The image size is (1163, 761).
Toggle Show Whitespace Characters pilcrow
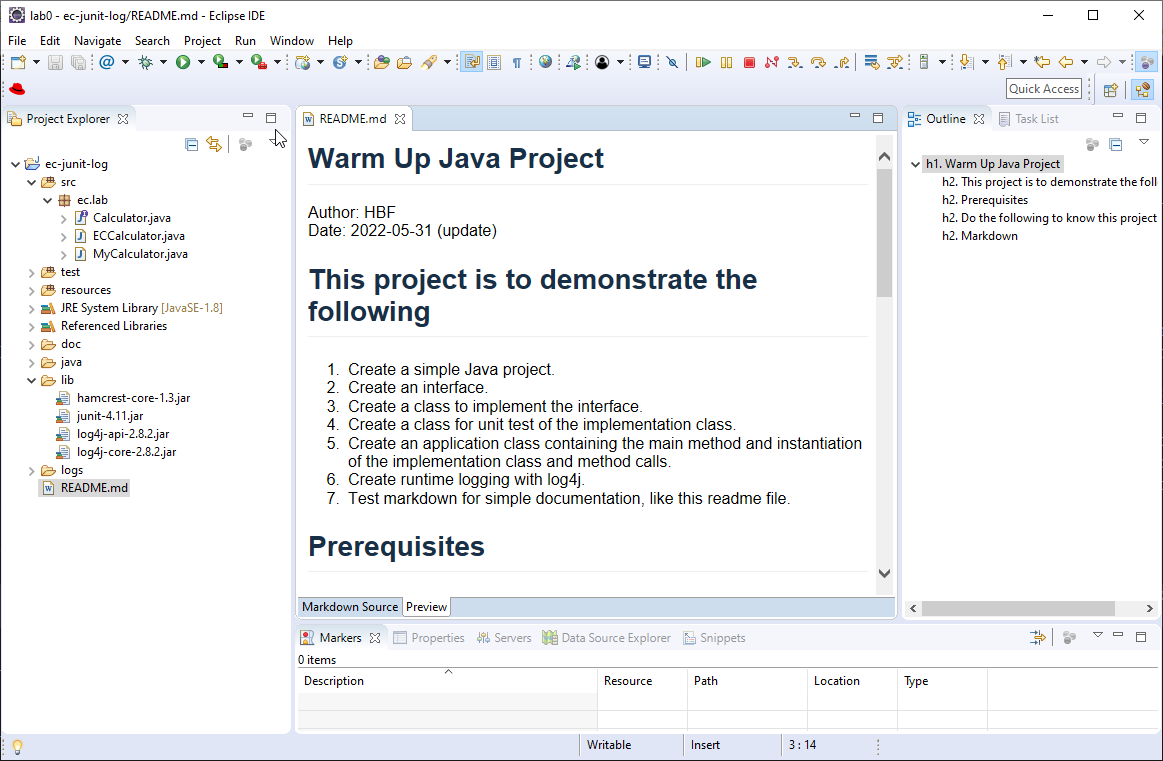[517, 62]
